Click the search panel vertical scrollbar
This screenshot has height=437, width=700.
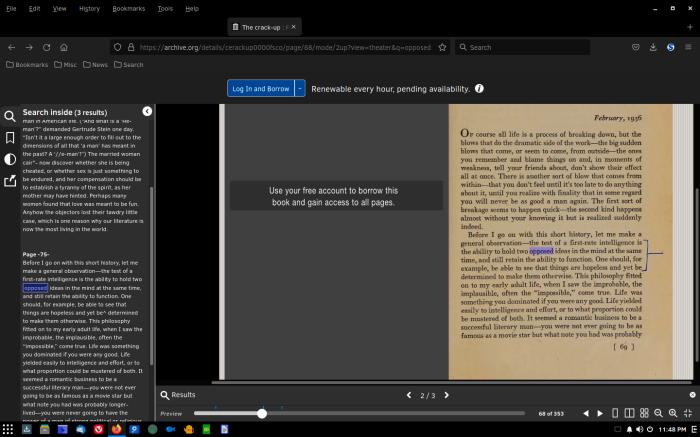151,275
